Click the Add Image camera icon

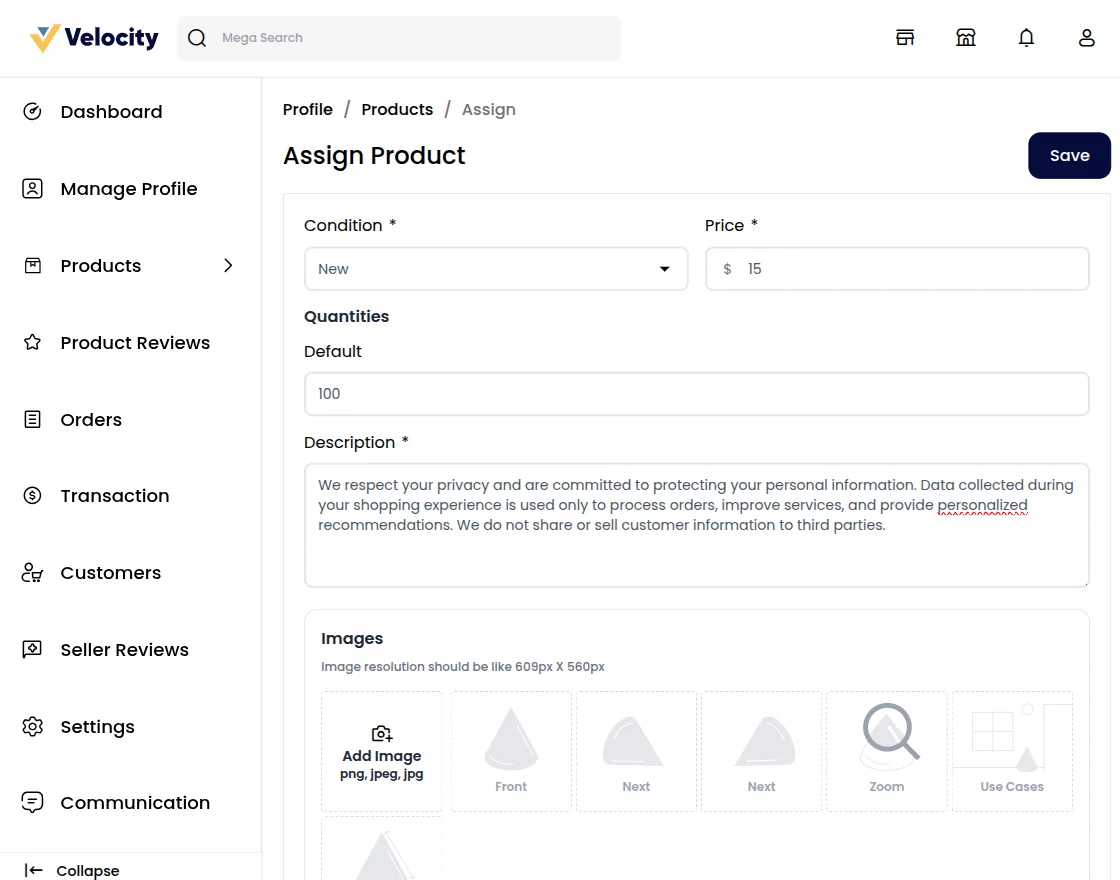[x=381, y=732]
